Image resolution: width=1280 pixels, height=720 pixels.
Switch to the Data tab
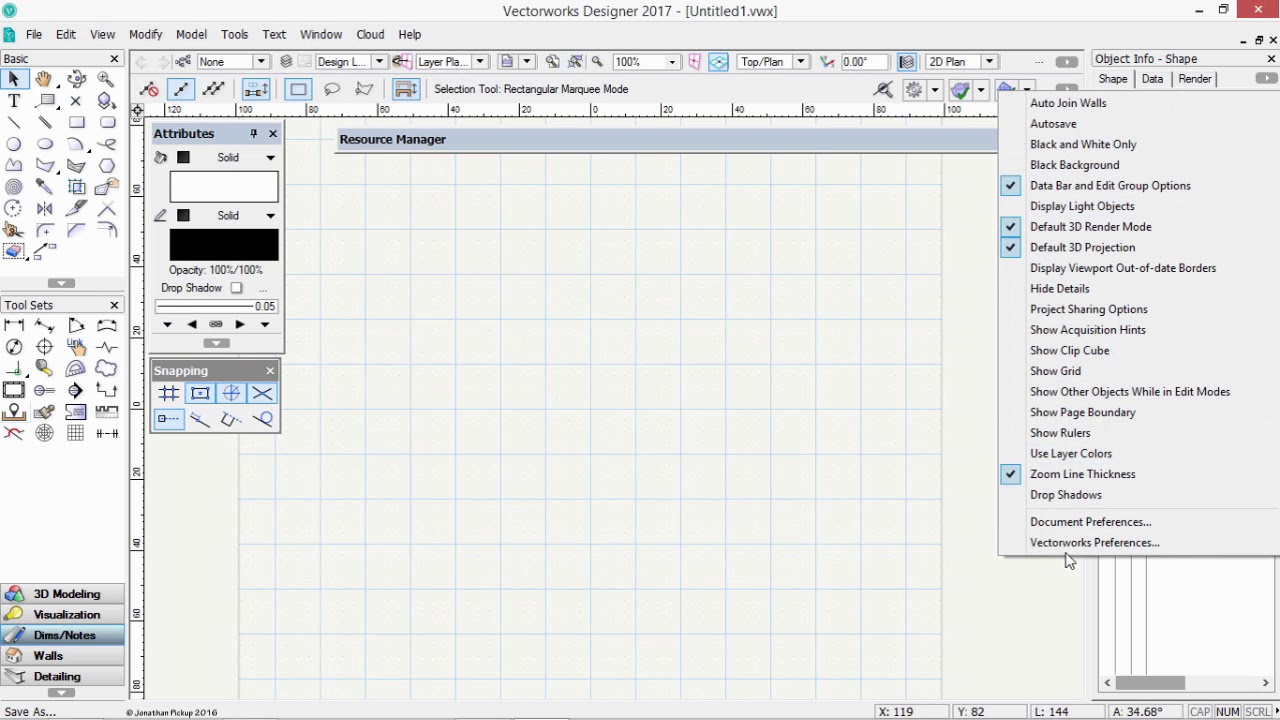pyautogui.click(x=1152, y=79)
